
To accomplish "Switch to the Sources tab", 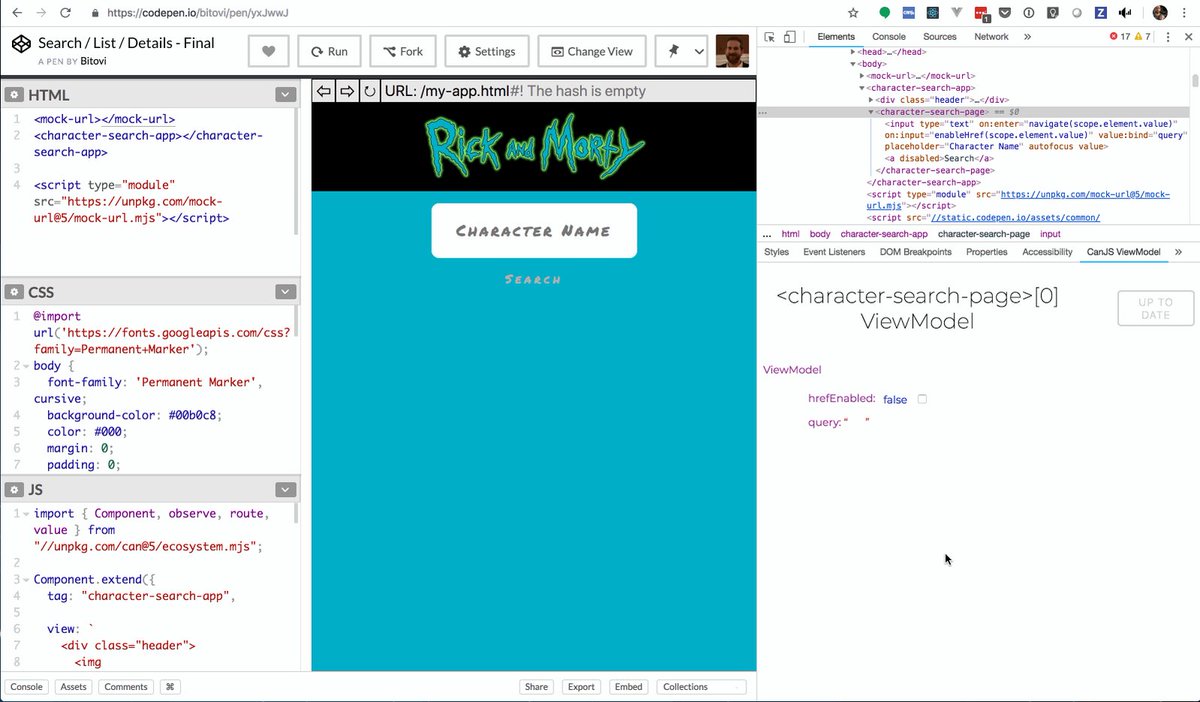I will pyautogui.click(x=939, y=37).
